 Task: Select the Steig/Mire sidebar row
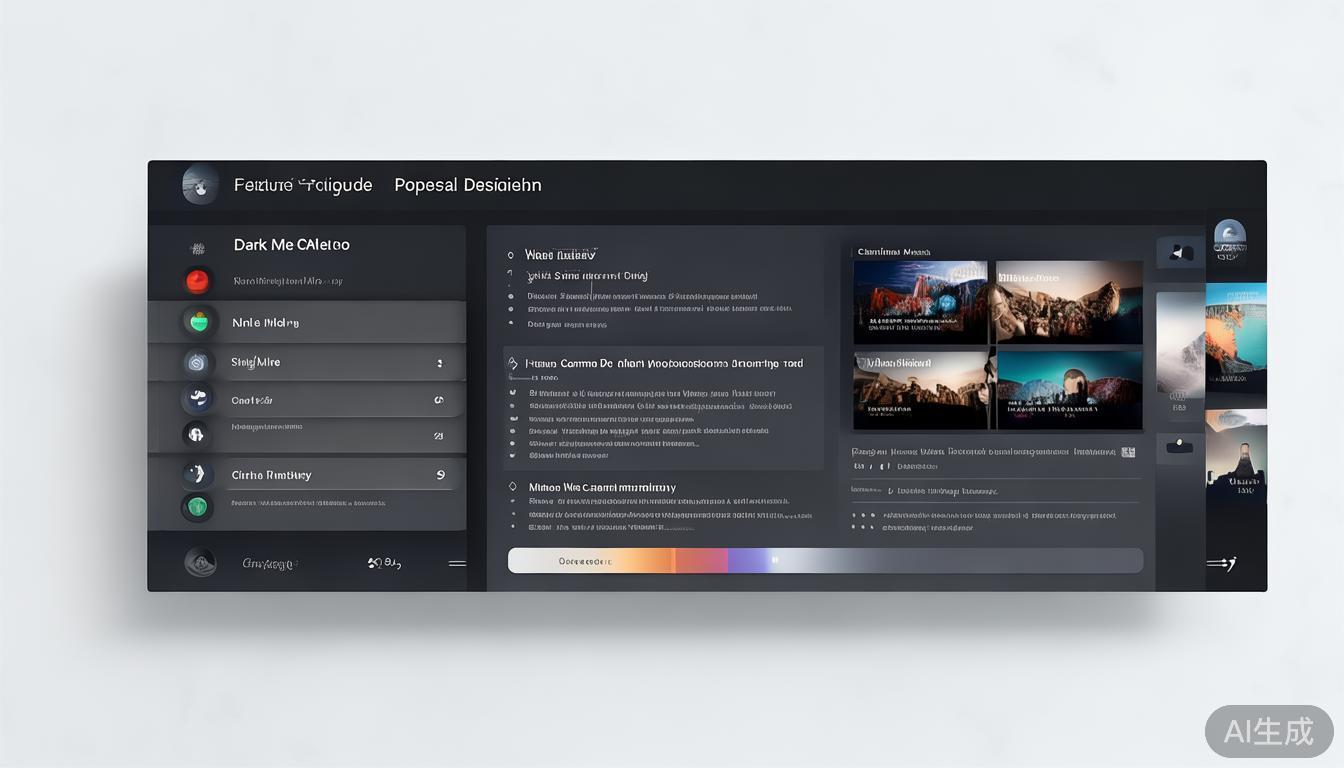tap(307, 362)
